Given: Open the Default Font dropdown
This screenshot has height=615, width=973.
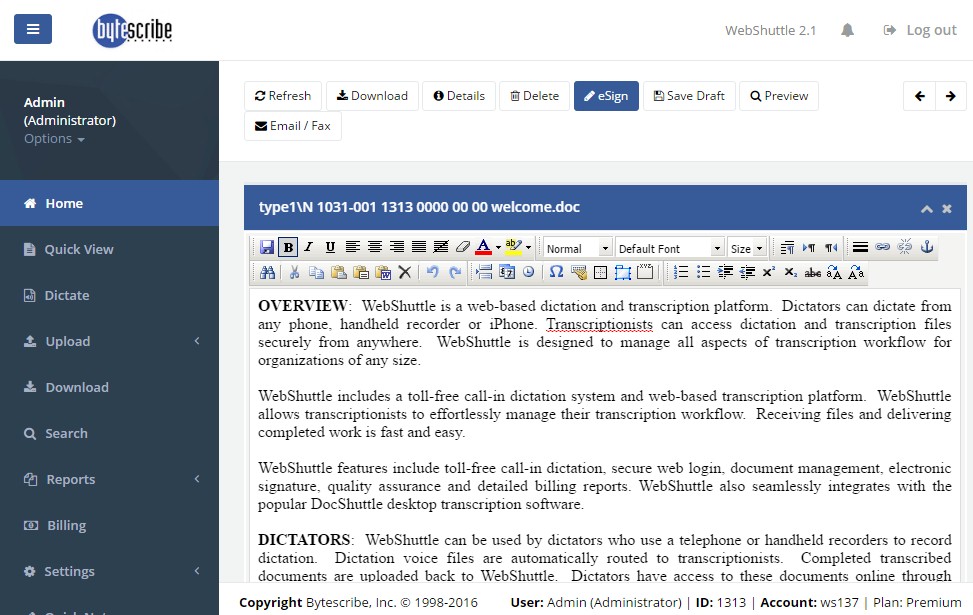Looking at the screenshot, I should 670,248.
